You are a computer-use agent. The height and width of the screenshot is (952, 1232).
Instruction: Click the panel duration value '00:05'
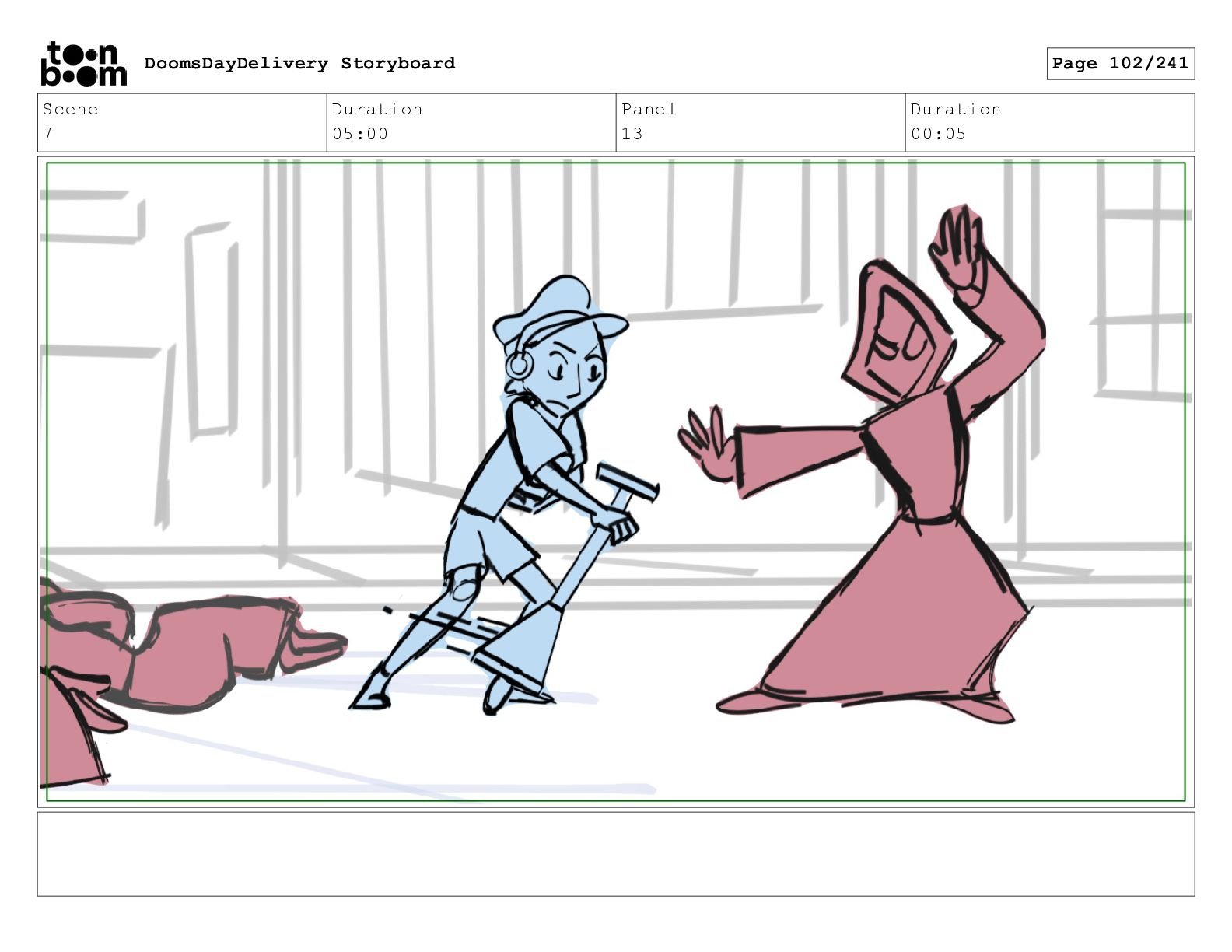[938, 134]
